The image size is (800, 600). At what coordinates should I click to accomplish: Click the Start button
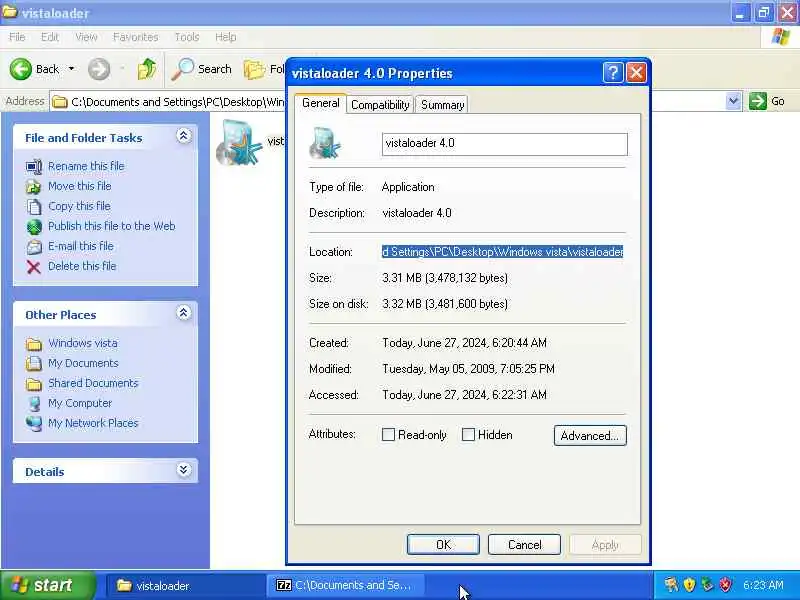[47, 585]
